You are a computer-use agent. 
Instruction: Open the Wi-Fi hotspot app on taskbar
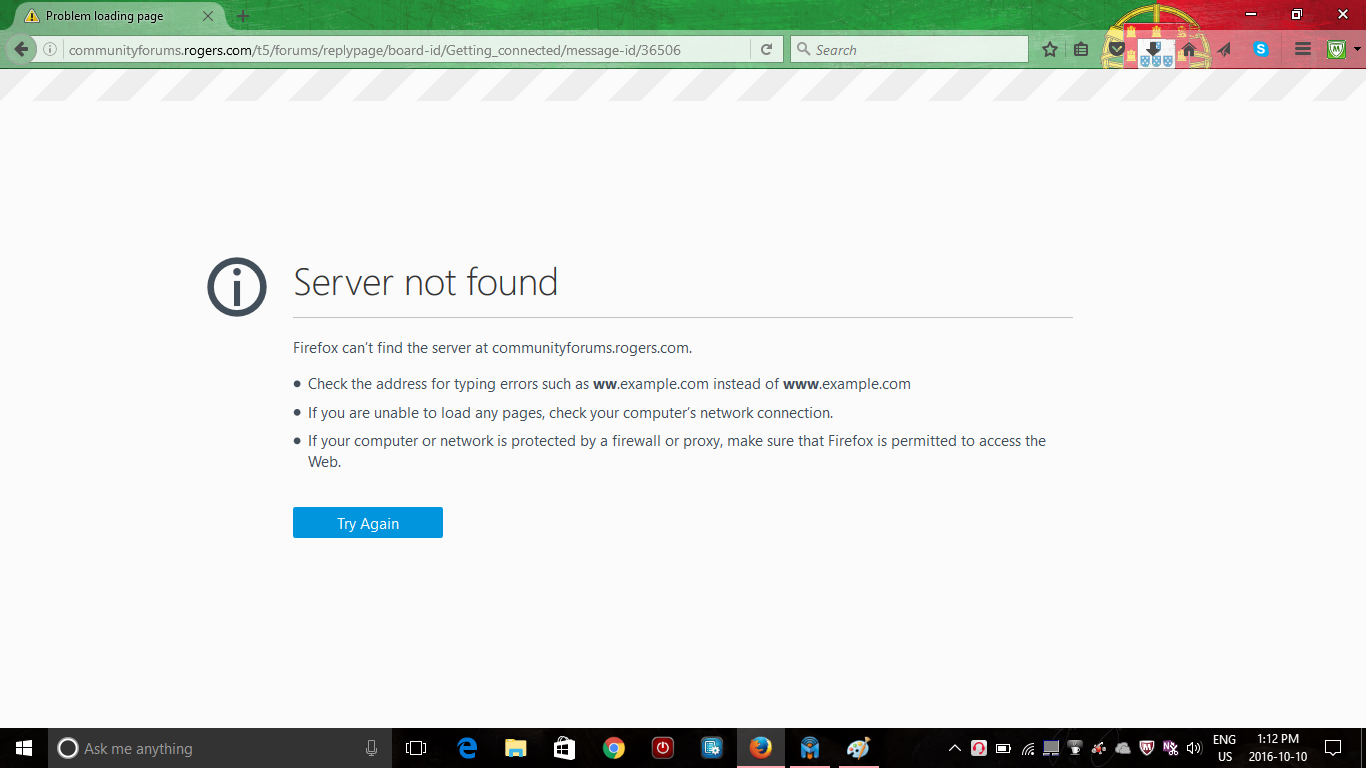[810, 748]
